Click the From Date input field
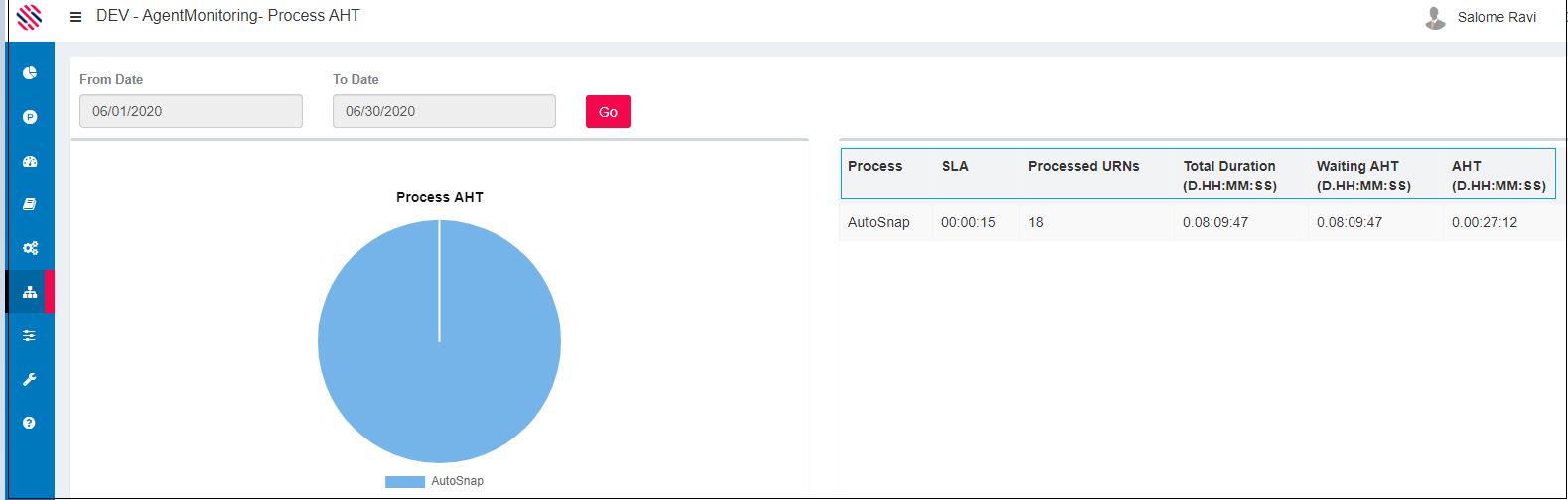Image resolution: width=1568 pixels, height=500 pixels. (191, 111)
